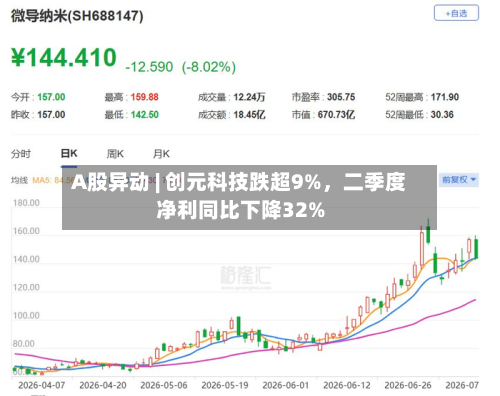Click the percent change (-8.02%)

209,67
